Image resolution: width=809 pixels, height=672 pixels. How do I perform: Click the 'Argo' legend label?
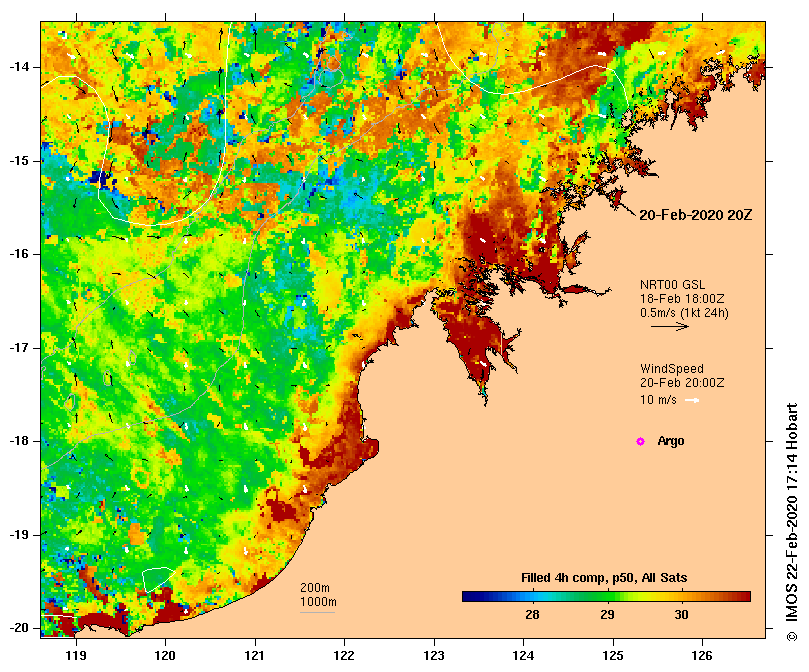click(x=671, y=441)
